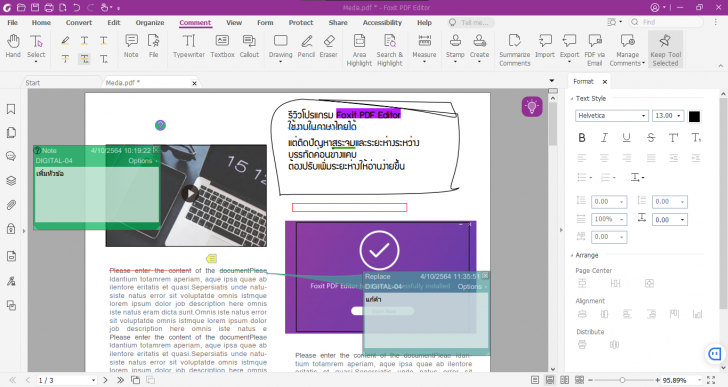Toggle strikethrough text style
Image resolution: width=728 pixels, height=387 pixels.
(651, 138)
